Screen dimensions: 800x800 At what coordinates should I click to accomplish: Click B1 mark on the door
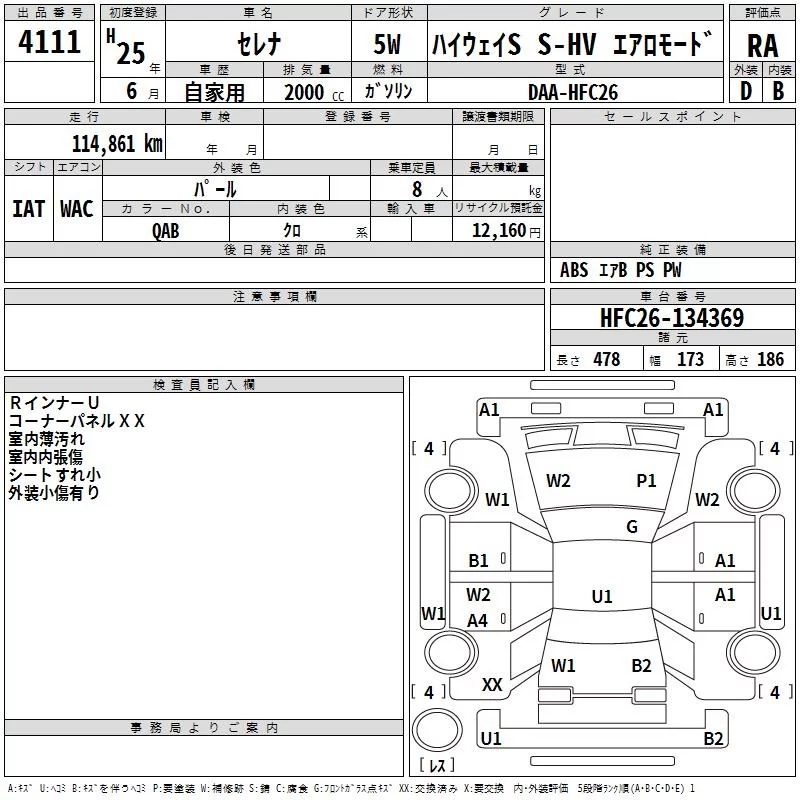(478, 561)
